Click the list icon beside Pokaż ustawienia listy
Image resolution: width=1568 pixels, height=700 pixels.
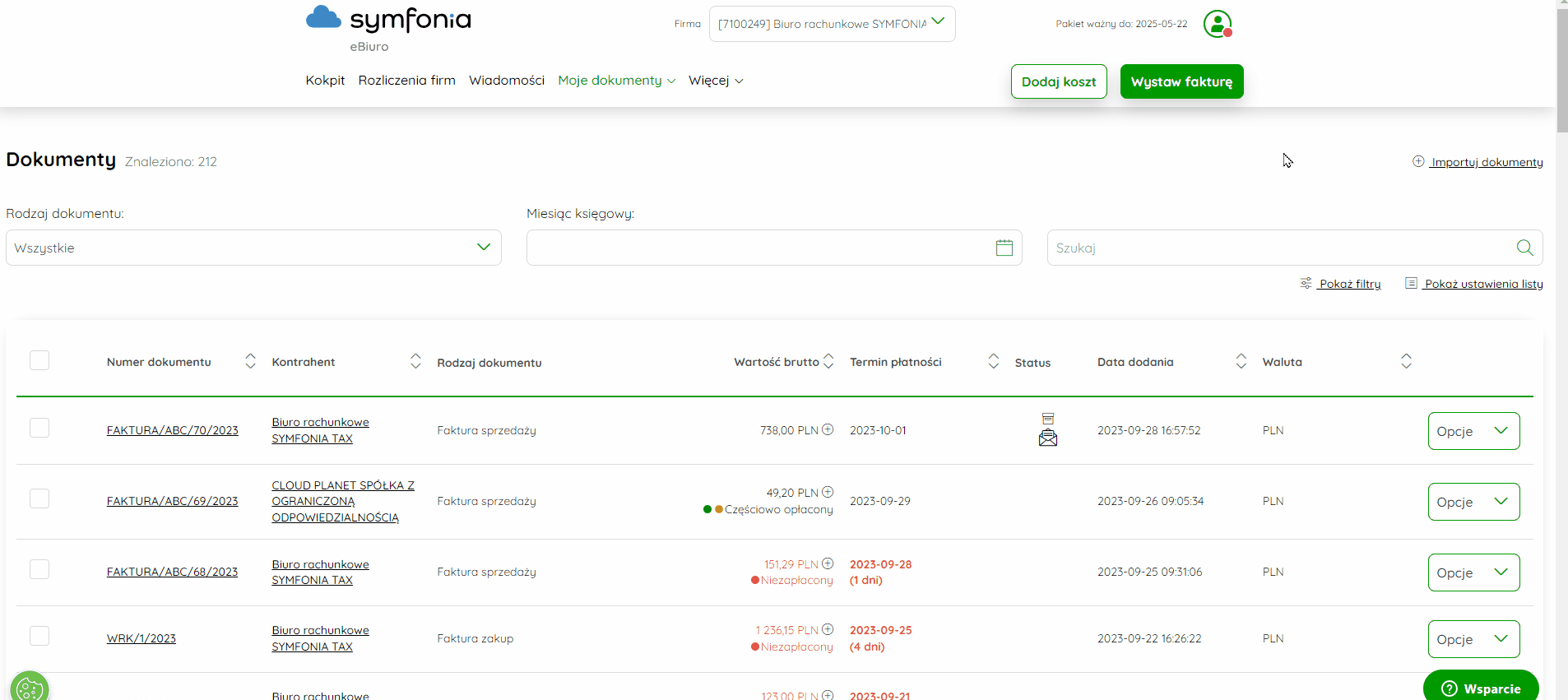(x=1411, y=283)
